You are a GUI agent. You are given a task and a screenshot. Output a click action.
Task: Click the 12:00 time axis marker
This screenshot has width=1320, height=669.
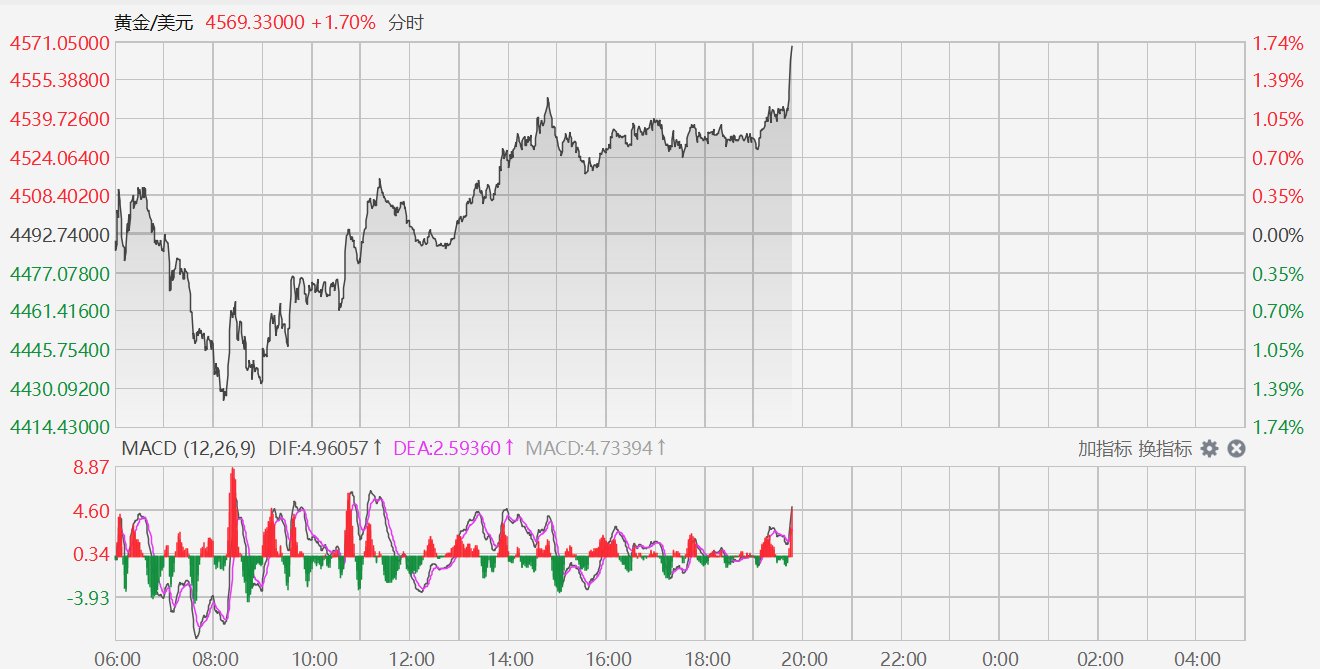coord(411,659)
